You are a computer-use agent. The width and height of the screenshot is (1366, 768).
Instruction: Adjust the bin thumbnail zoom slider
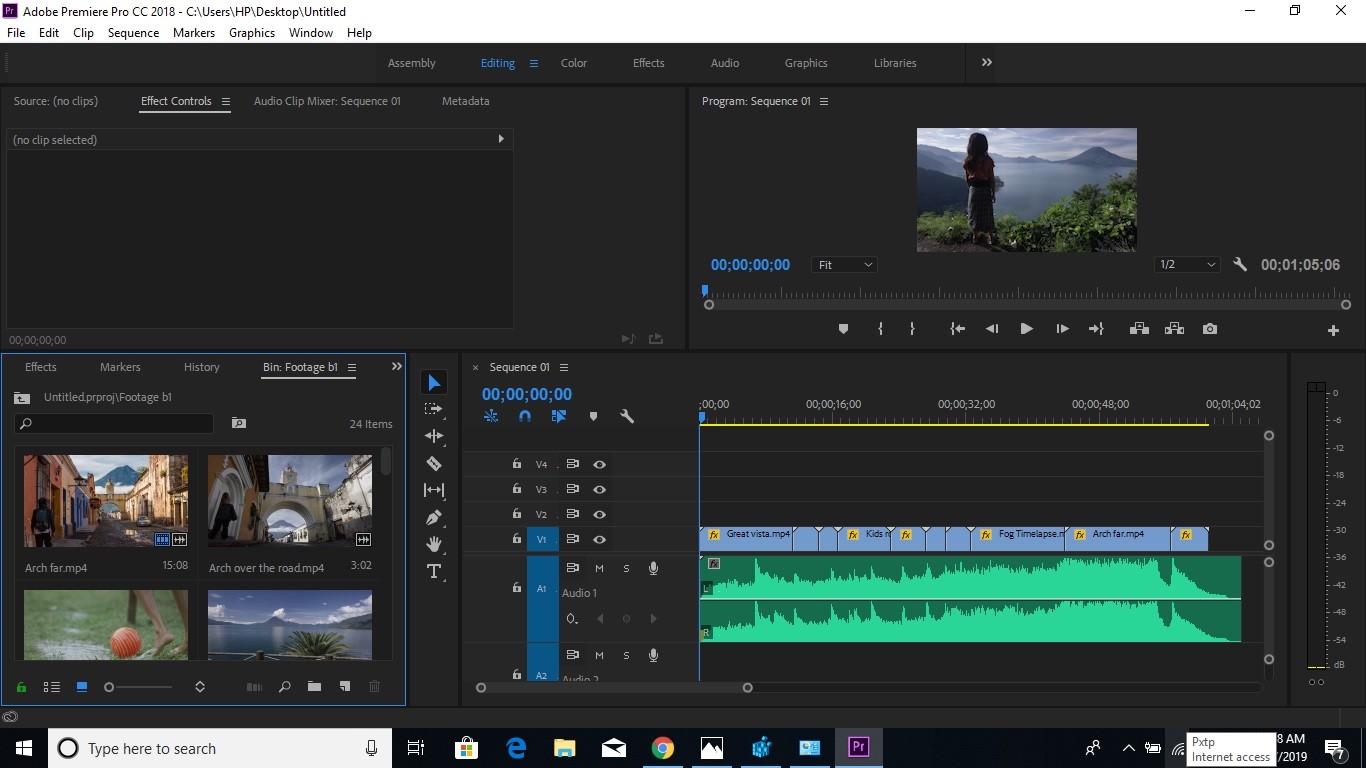139,687
